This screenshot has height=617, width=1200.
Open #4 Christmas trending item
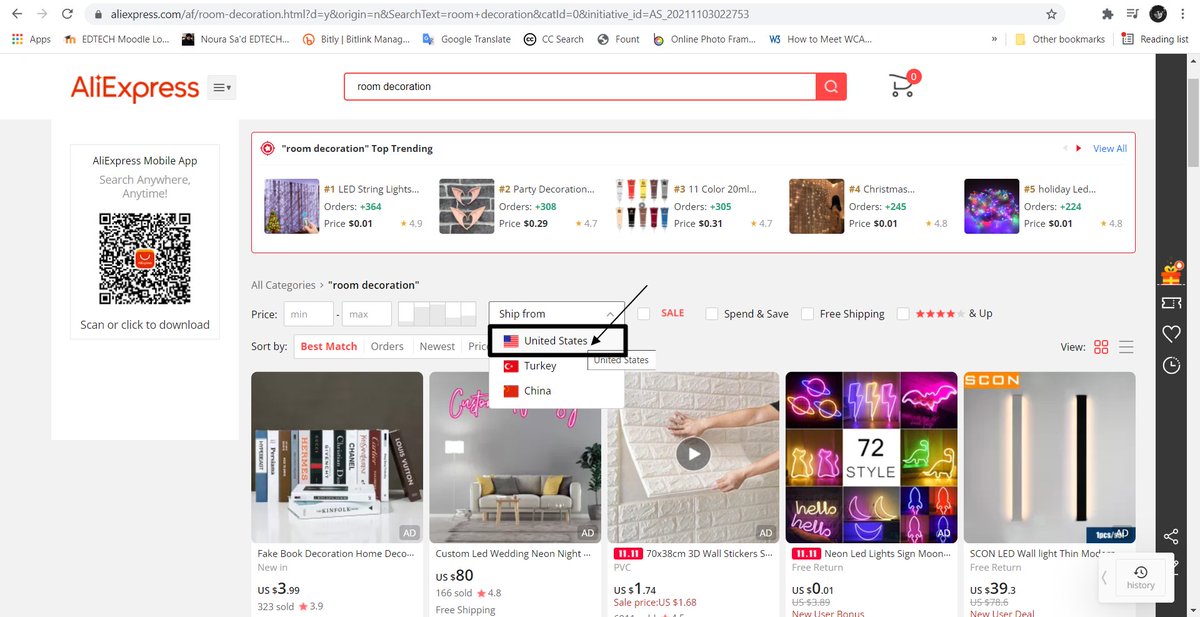pyautogui.click(x=868, y=206)
